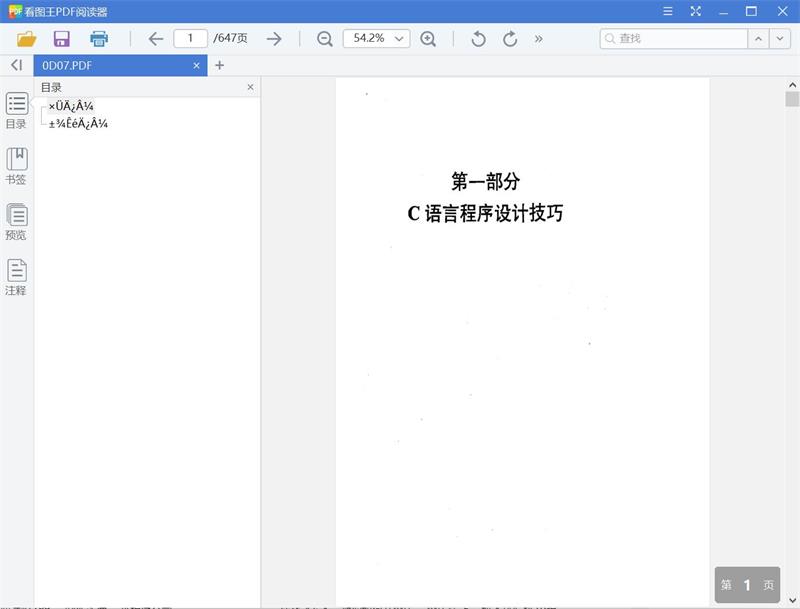Click the page number input field
The height and width of the screenshot is (609, 800).
tap(190, 38)
